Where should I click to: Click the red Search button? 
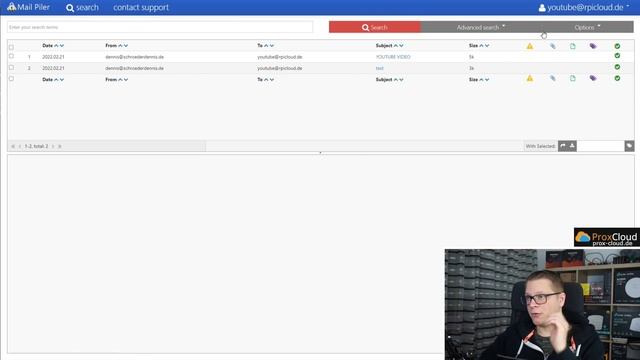(x=375, y=27)
